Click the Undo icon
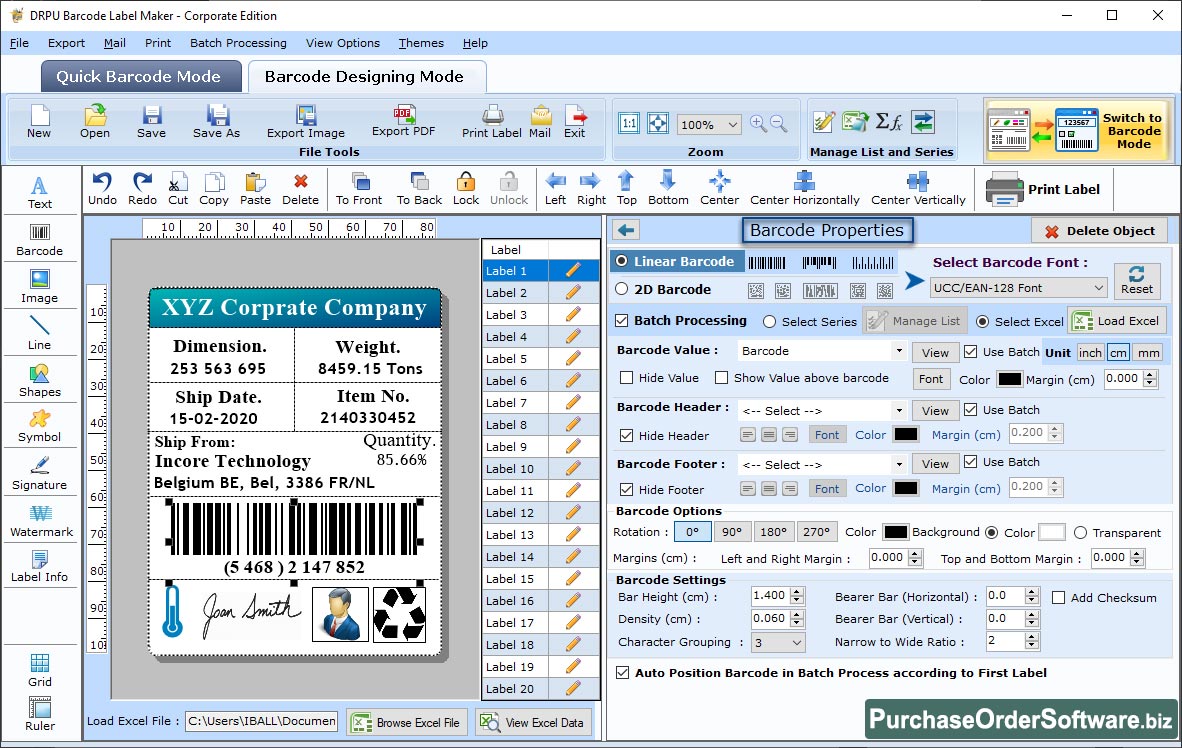Screen dimensions: 1182x748 click(x=102, y=189)
